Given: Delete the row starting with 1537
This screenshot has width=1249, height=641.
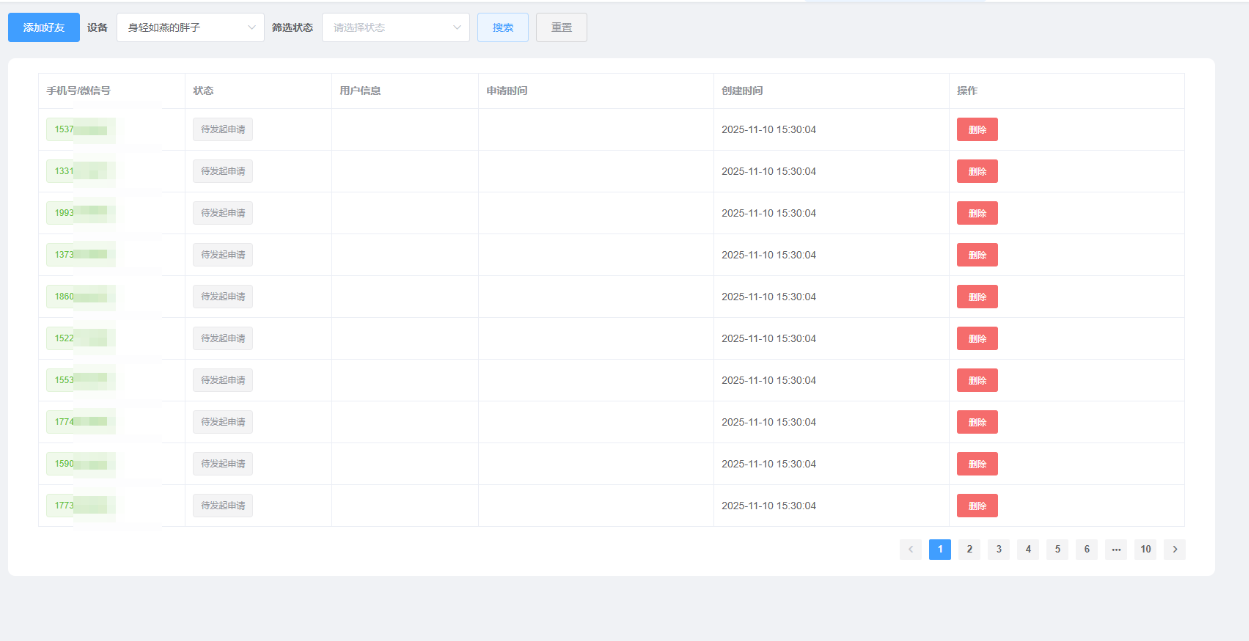Looking at the screenshot, I should point(977,130).
